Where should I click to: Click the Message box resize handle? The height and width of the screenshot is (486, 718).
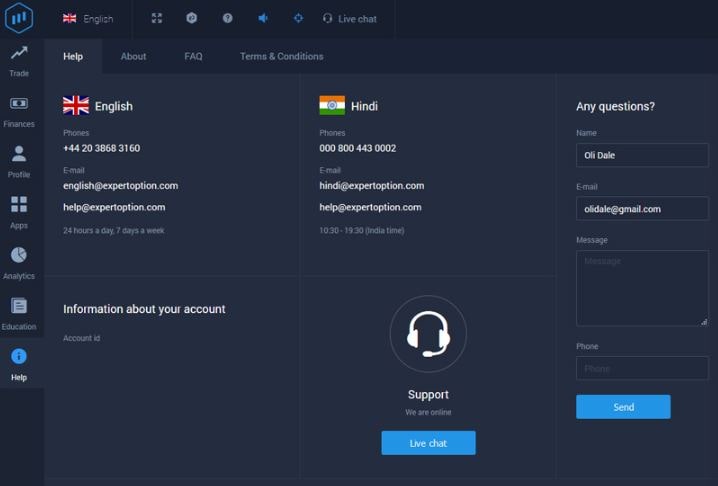(x=704, y=322)
